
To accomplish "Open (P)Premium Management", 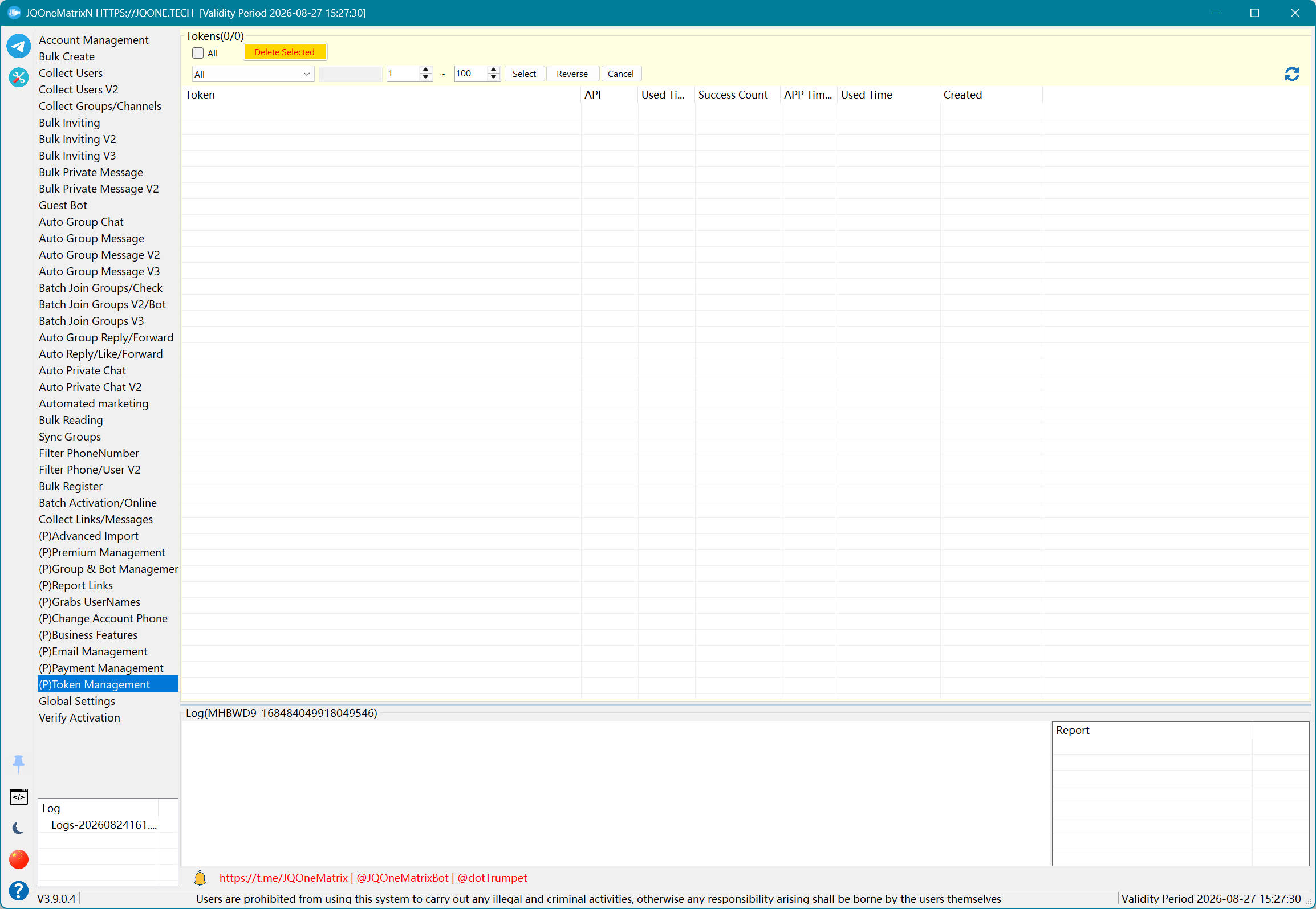I will [x=102, y=552].
